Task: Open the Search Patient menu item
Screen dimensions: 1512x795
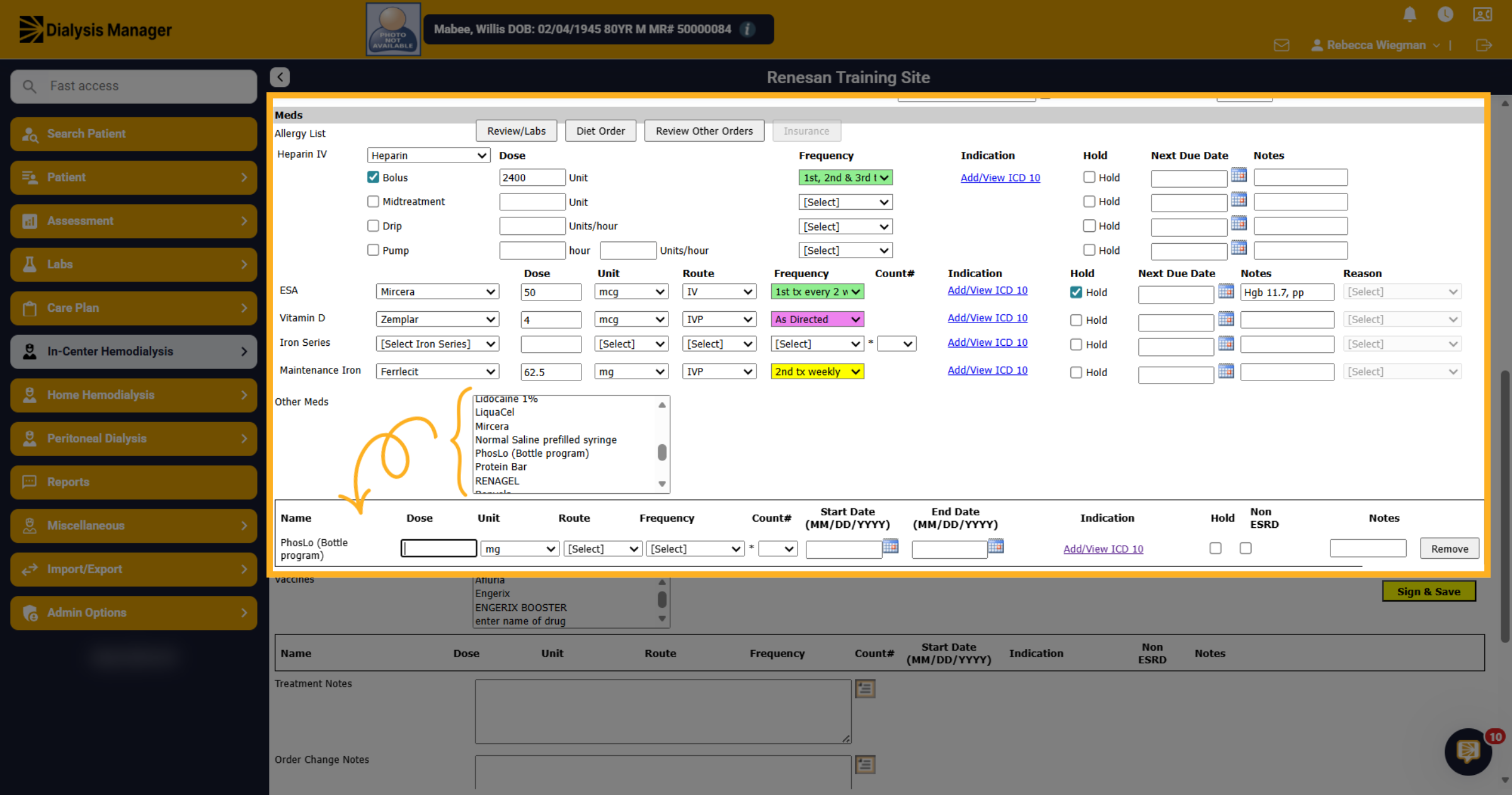Action: point(134,134)
